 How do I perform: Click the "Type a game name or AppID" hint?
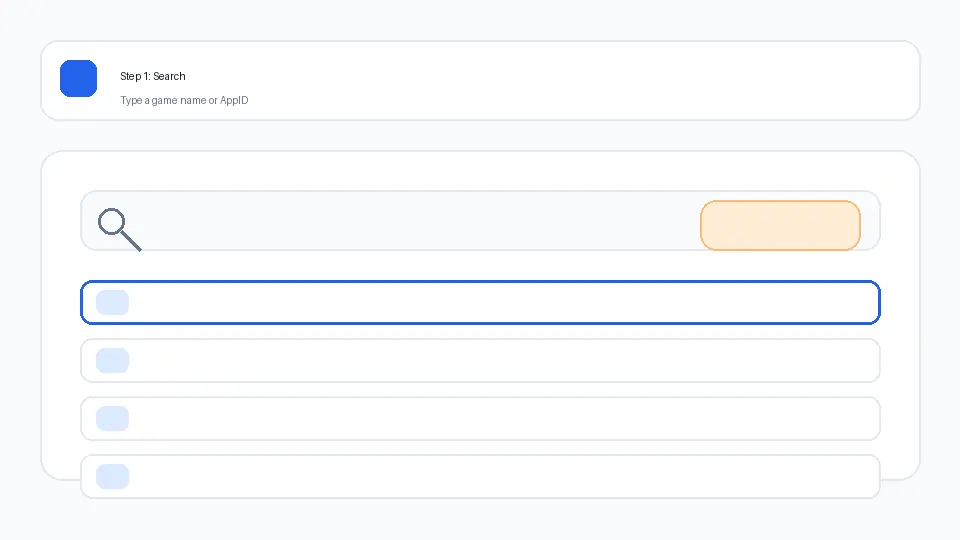[x=184, y=100]
